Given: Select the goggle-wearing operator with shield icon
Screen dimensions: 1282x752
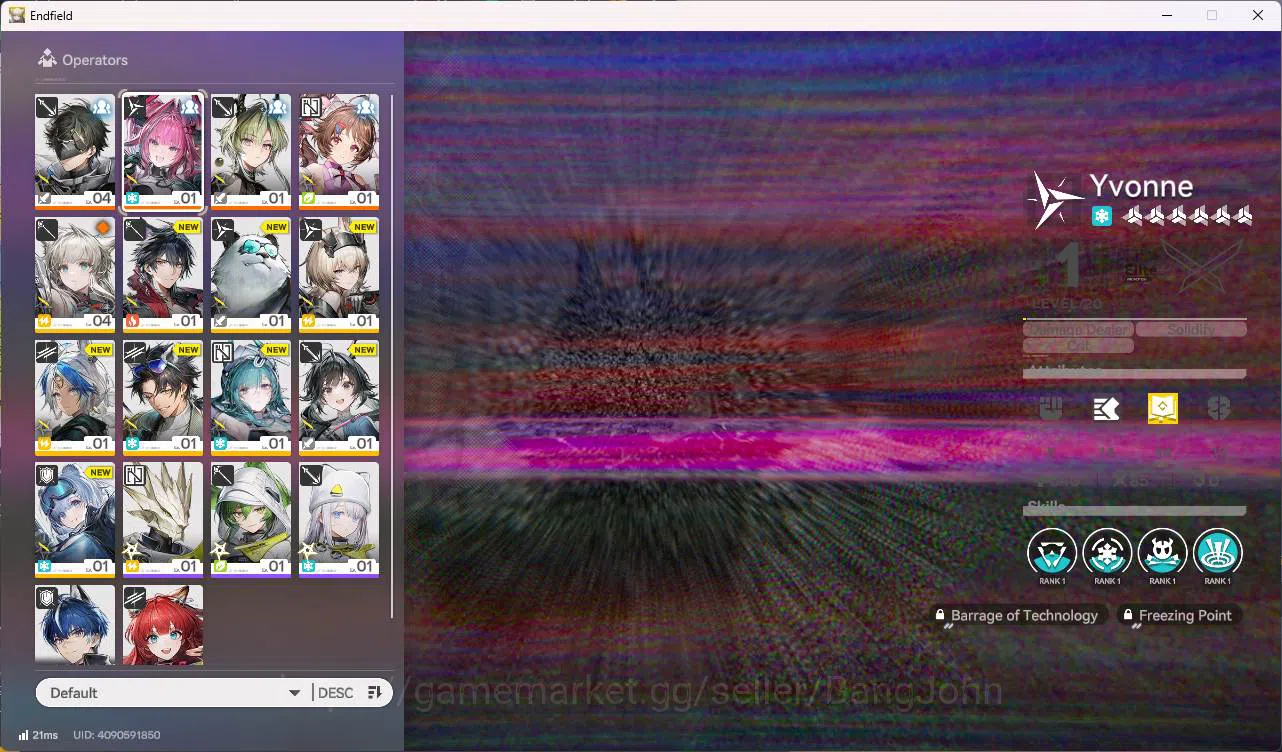Looking at the screenshot, I should point(75,520).
